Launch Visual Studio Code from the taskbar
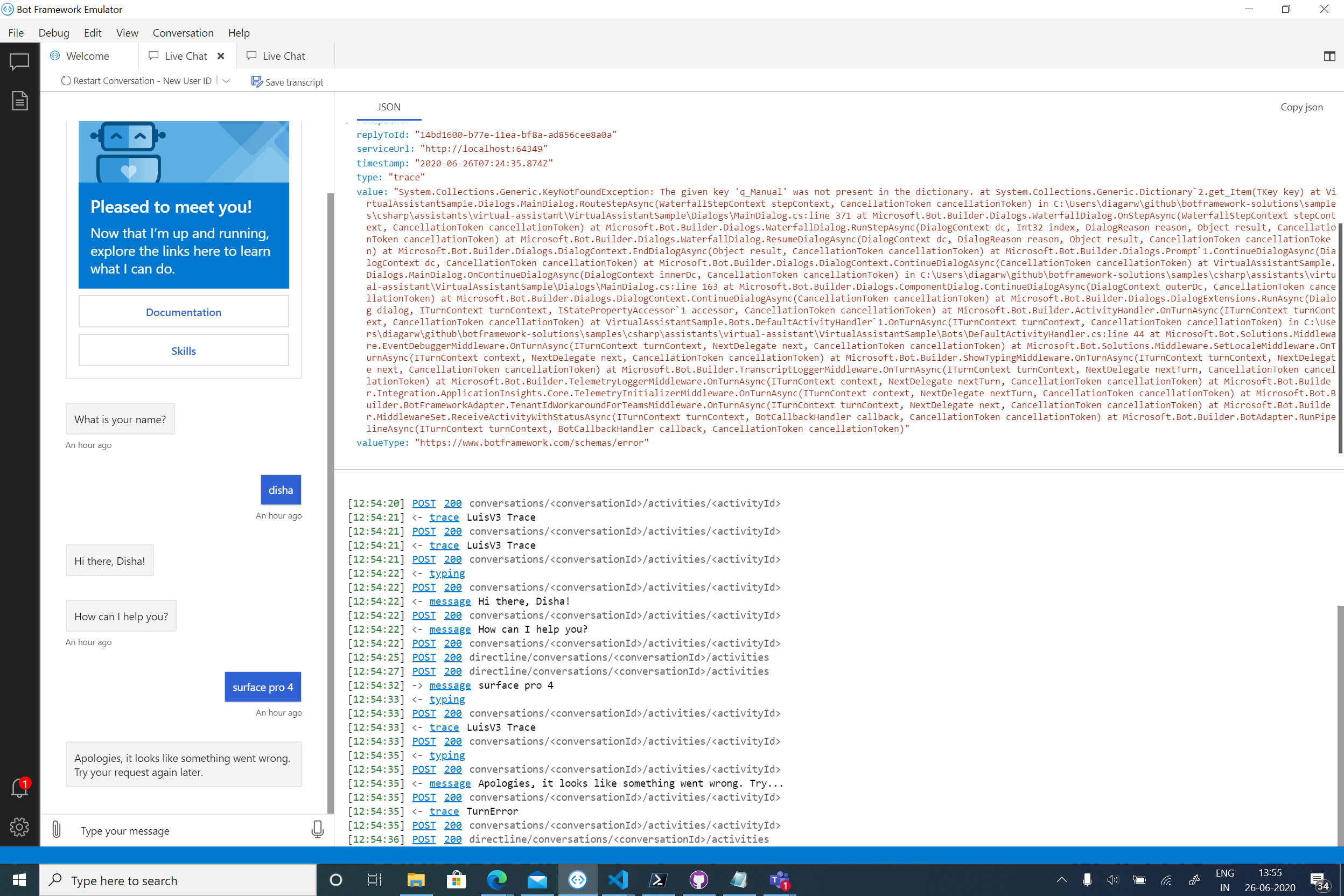1344x896 pixels. pyautogui.click(x=618, y=879)
